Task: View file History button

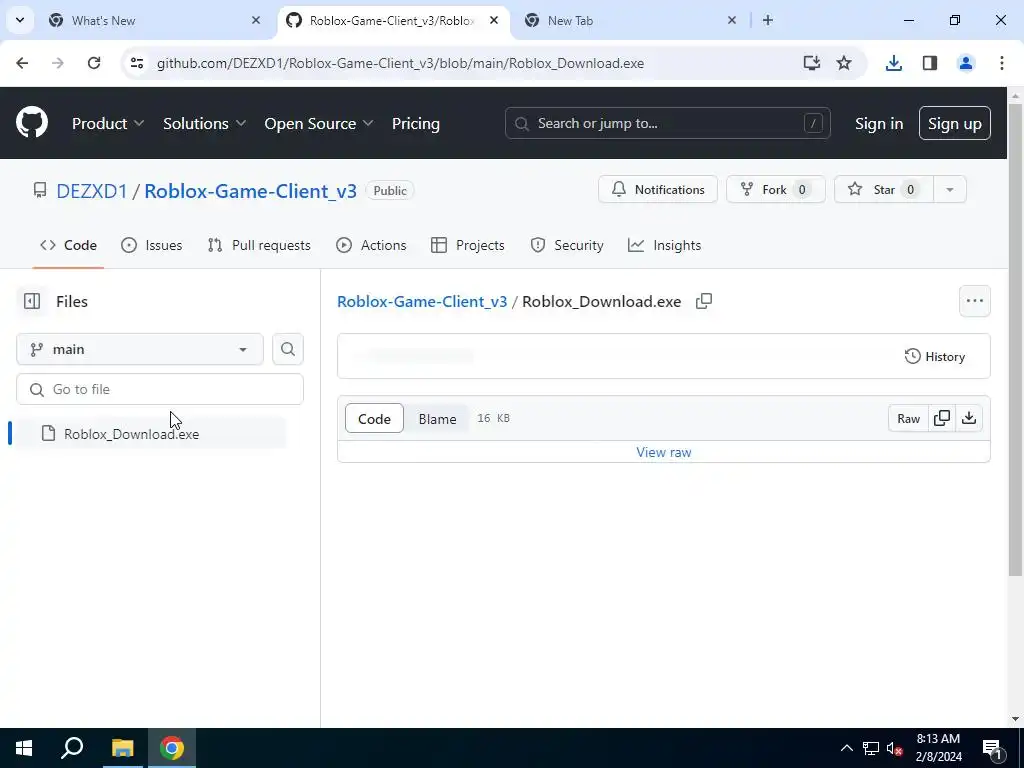Action: tap(935, 357)
